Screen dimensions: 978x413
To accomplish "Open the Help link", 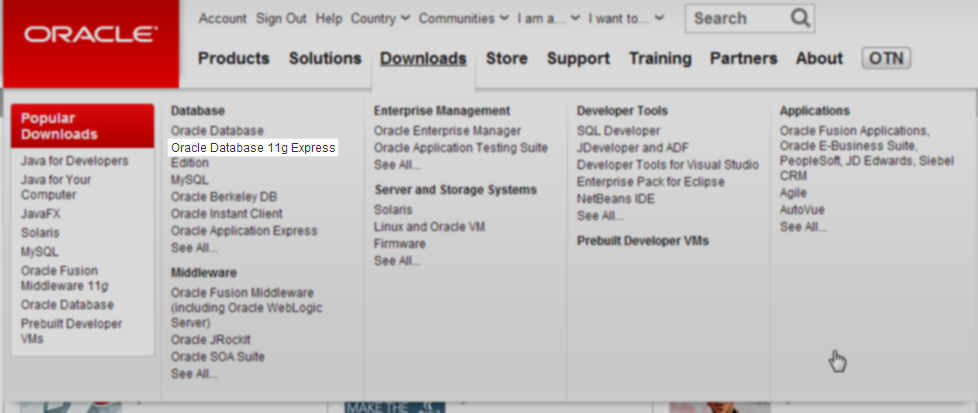I will pyautogui.click(x=329, y=19).
